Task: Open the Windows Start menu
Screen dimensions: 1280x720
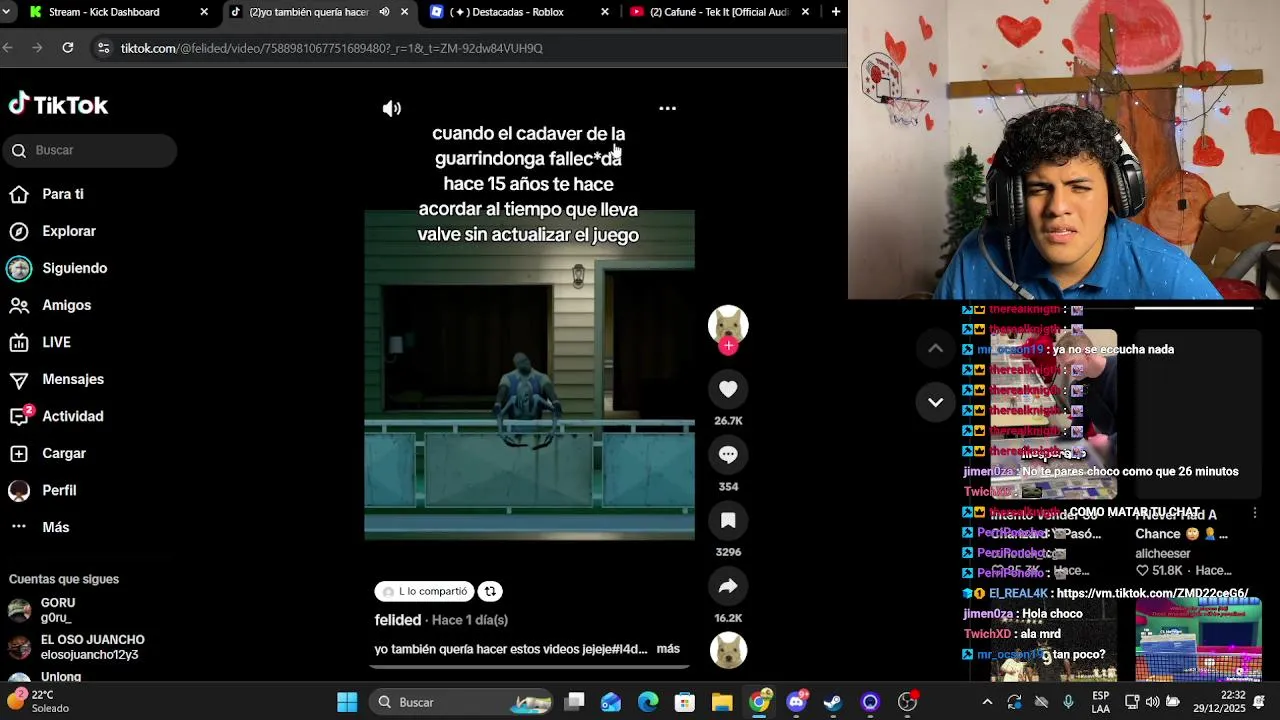Action: pyautogui.click(x=347, y=702)
